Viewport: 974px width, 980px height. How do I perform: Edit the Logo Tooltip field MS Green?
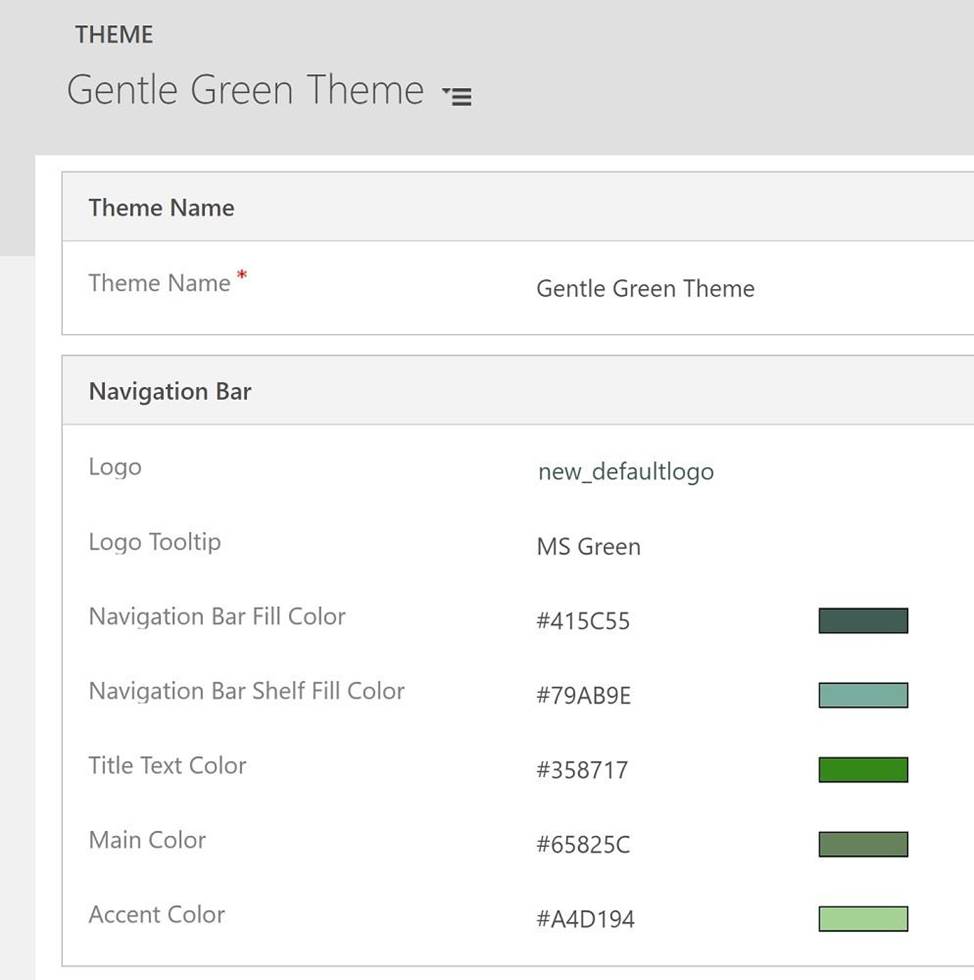click(588, 547)
